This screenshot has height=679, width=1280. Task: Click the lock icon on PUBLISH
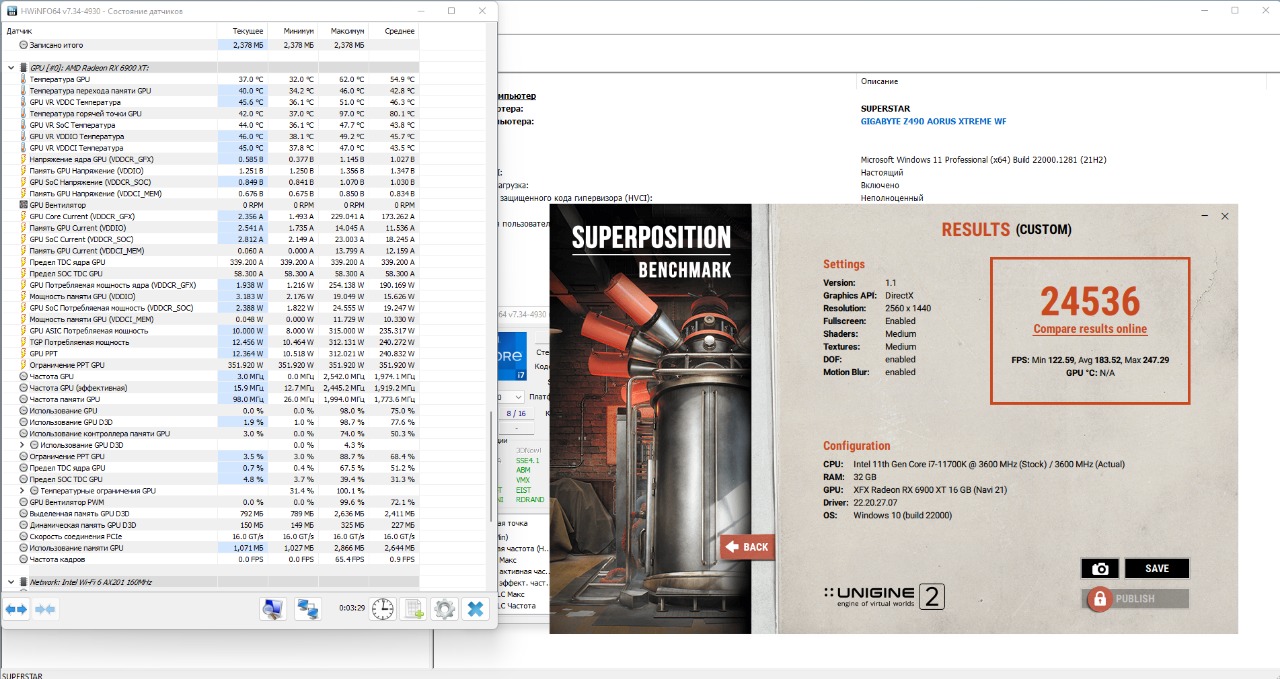pyautogui.click(x=1100, y=599)
